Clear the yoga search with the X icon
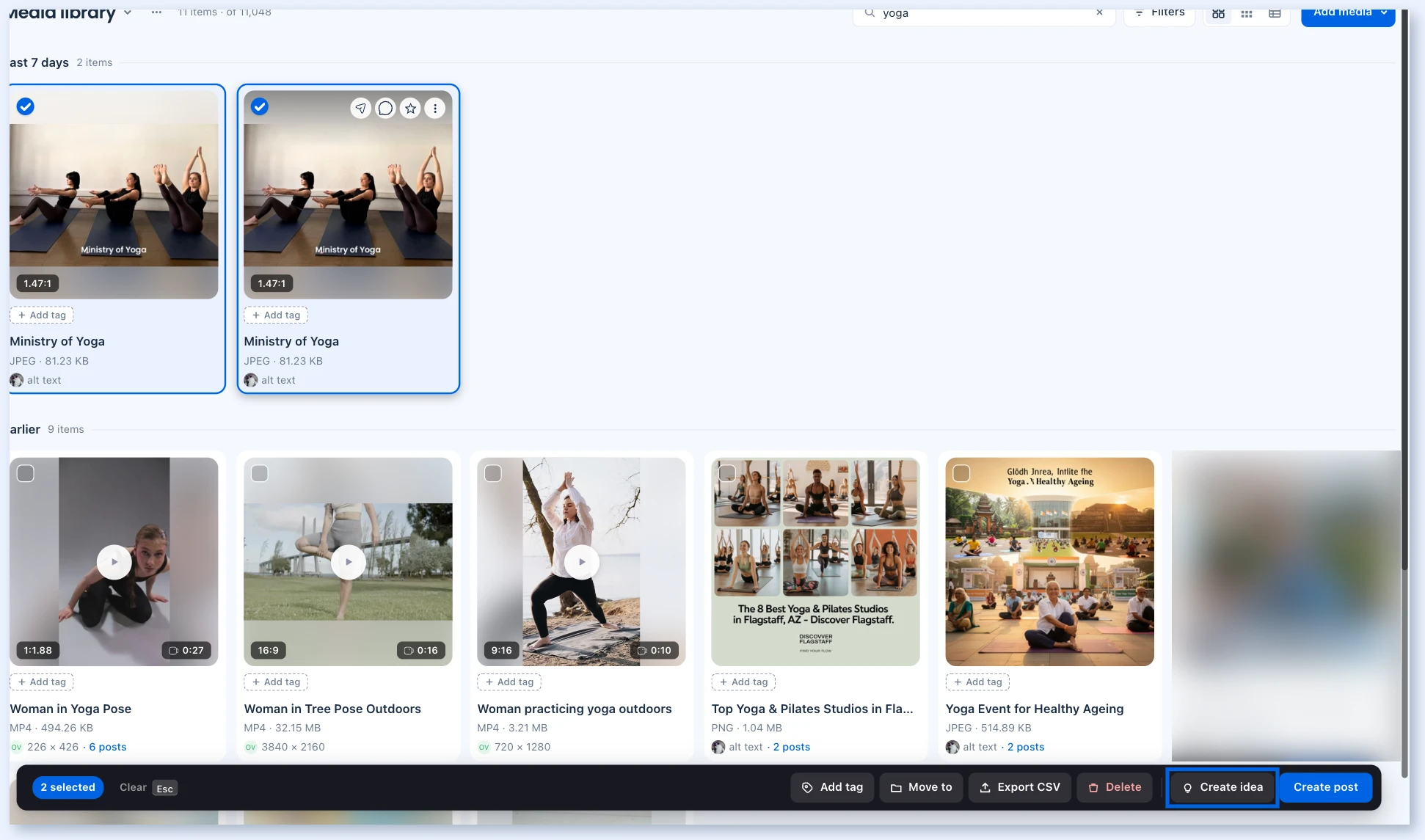 point(1099,12)
